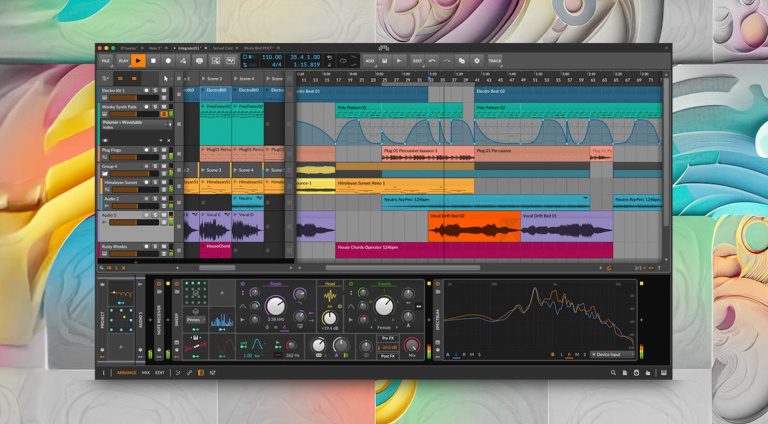Click the launcher panel horizontal scrollbar thumb

(x=217, y=268)
